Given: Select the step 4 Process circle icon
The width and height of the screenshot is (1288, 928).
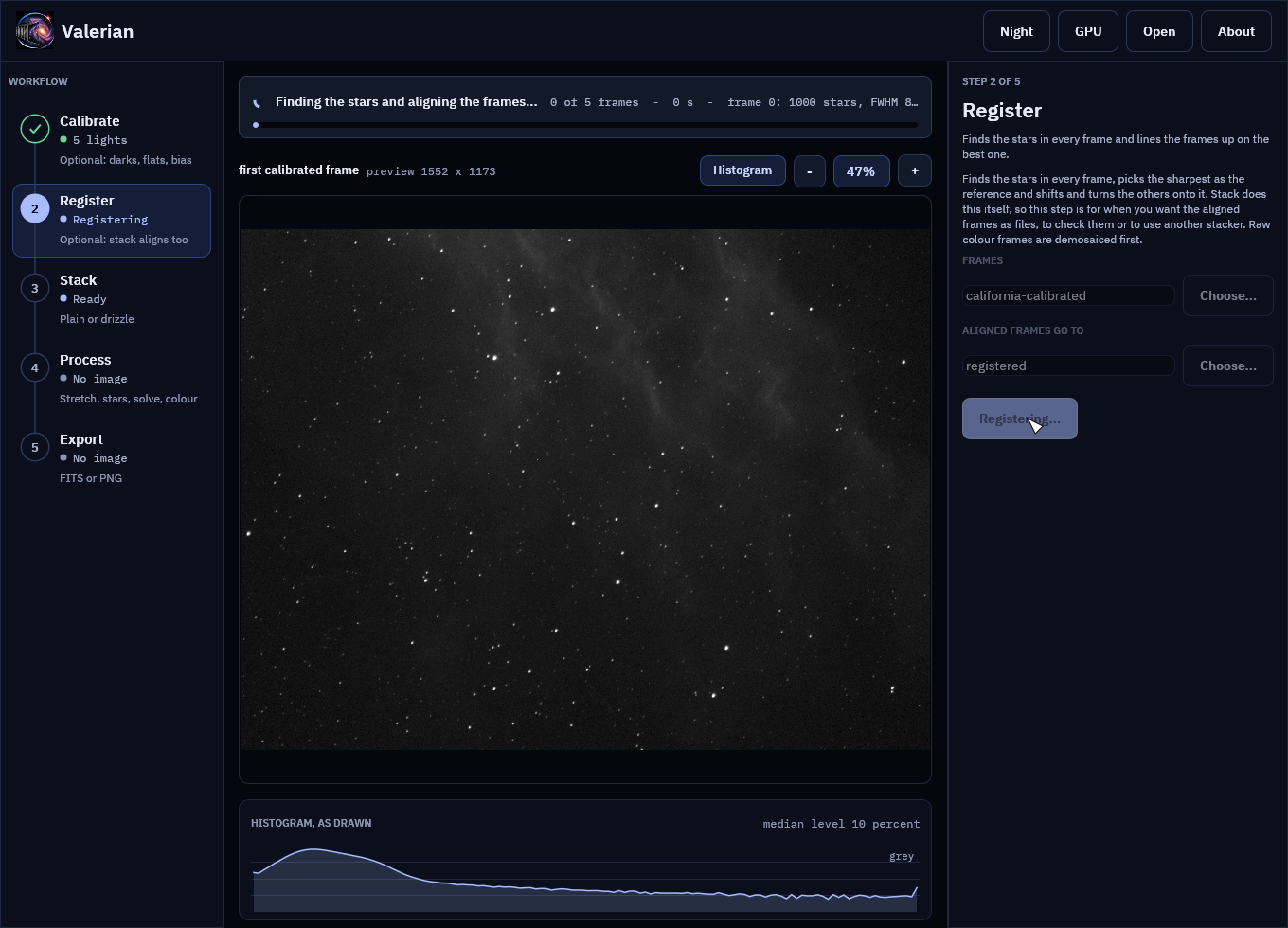Looking at the screenshot, I should point(35,367).
